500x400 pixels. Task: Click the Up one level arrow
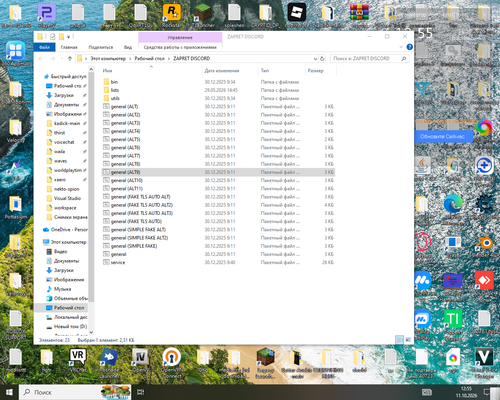70,59
